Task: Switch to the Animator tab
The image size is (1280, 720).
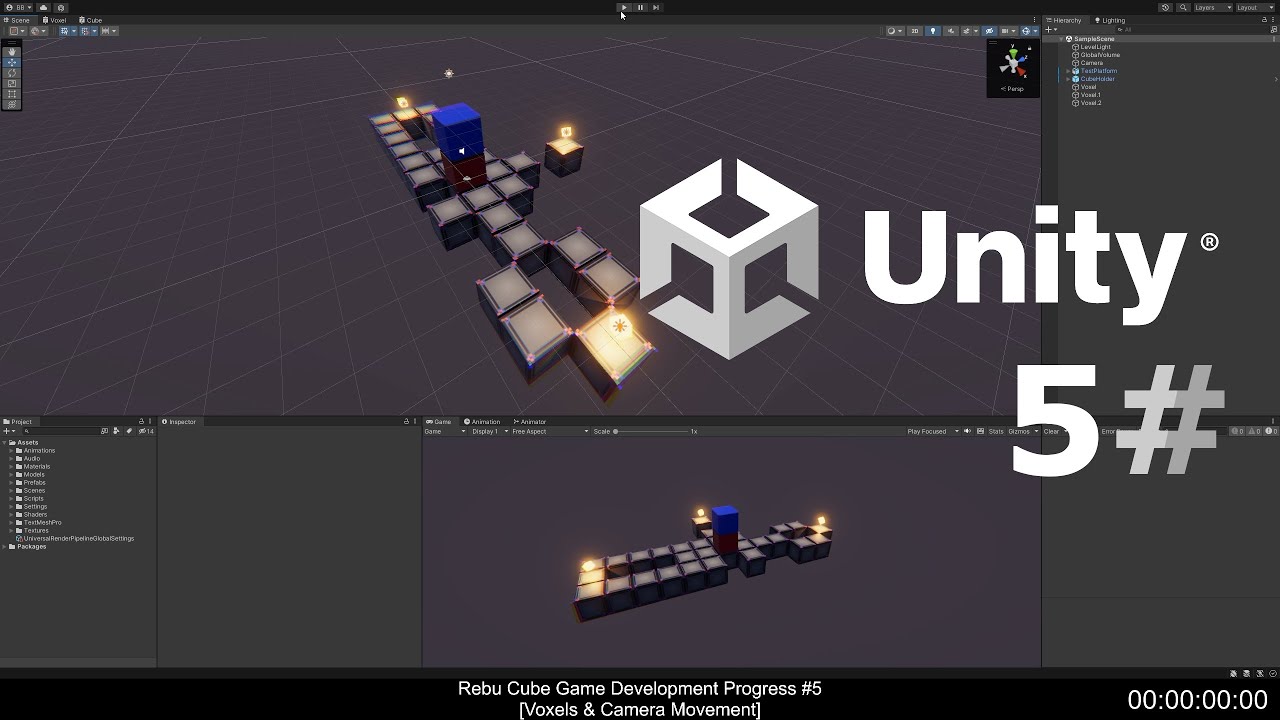Action: [x=530, y=422]
